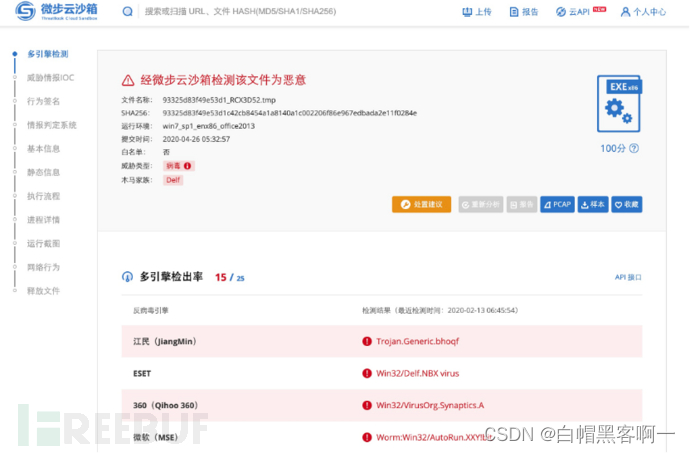Jump to 进程详情 section
Viewport: 690px width, 453px height.
[x=44, y=220]
